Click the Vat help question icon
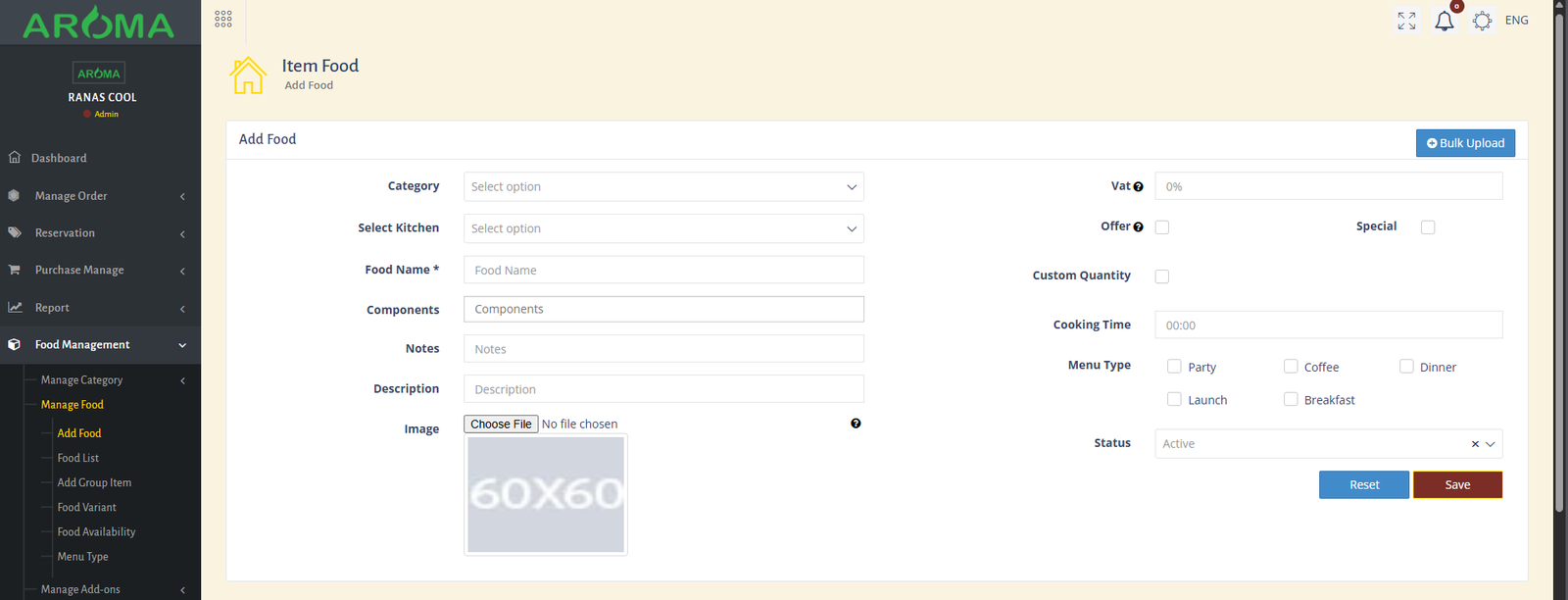 1138,186
